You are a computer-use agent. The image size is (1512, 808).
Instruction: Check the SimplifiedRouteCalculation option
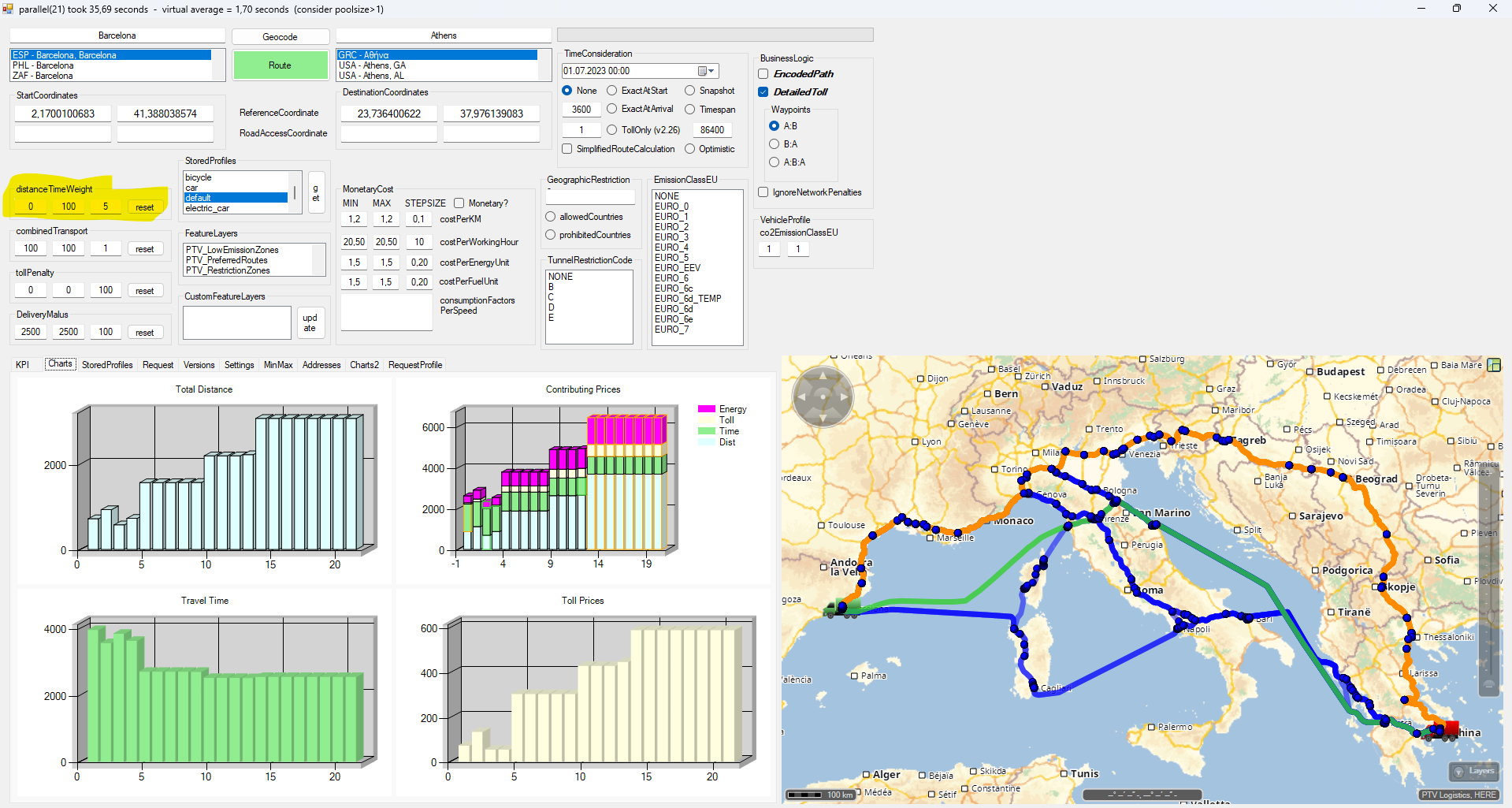coord(567,149)
